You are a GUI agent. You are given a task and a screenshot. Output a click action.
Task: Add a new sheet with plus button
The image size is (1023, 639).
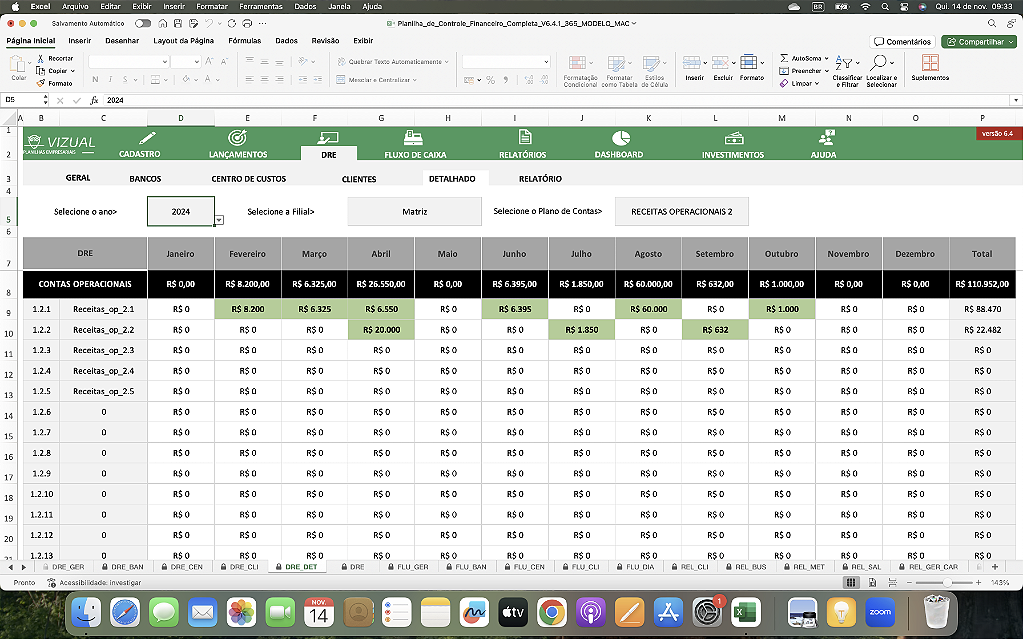[995, 567]
